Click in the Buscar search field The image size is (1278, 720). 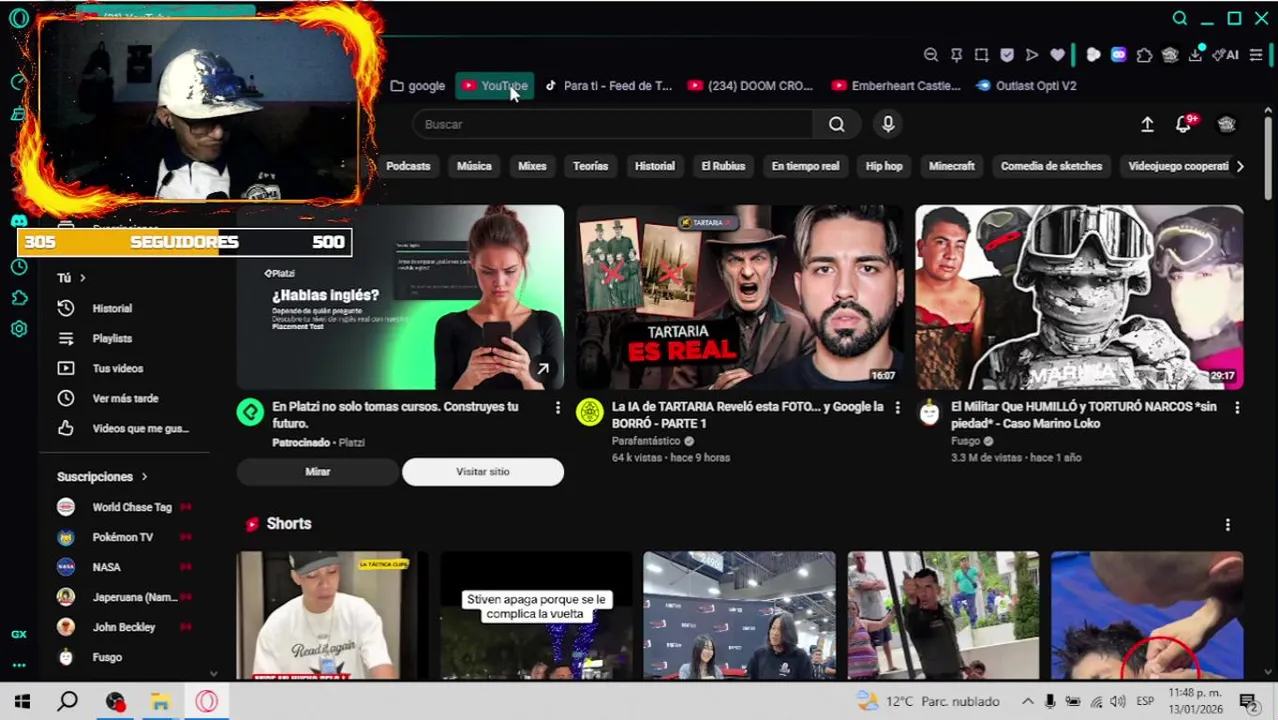coord(614,124)
